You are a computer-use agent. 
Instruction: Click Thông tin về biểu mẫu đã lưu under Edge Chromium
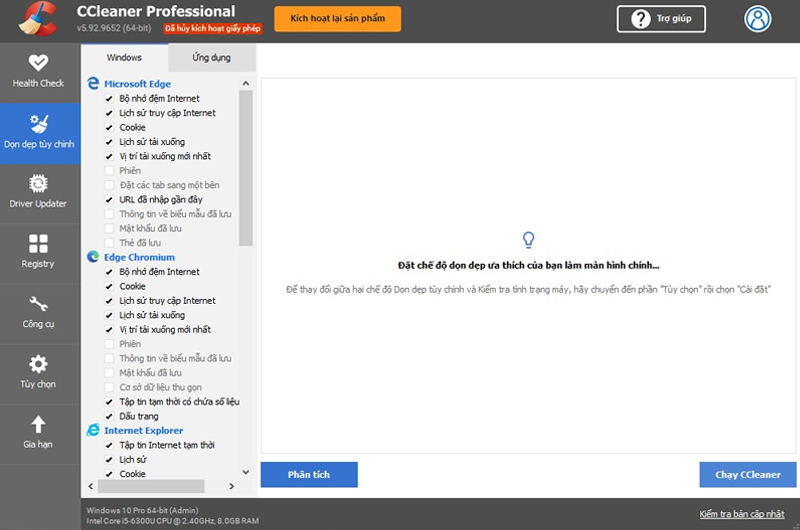[176, 359]
